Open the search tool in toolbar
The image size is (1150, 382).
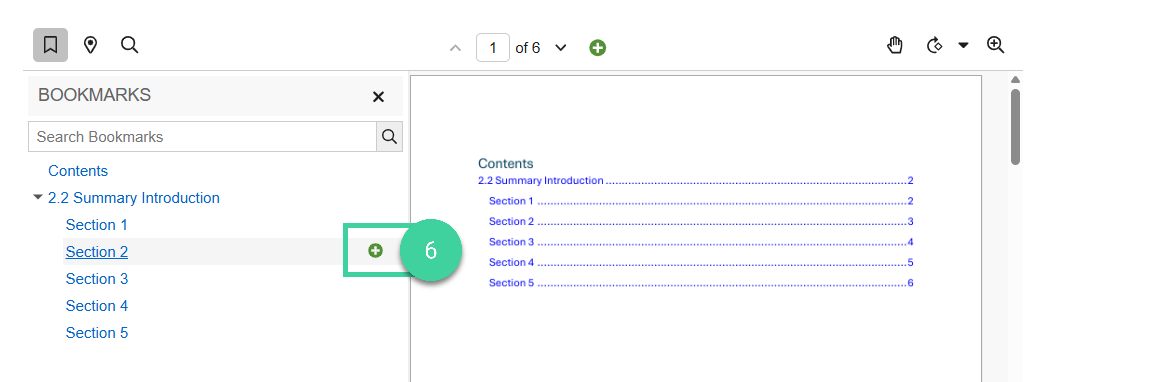(130, 45)
